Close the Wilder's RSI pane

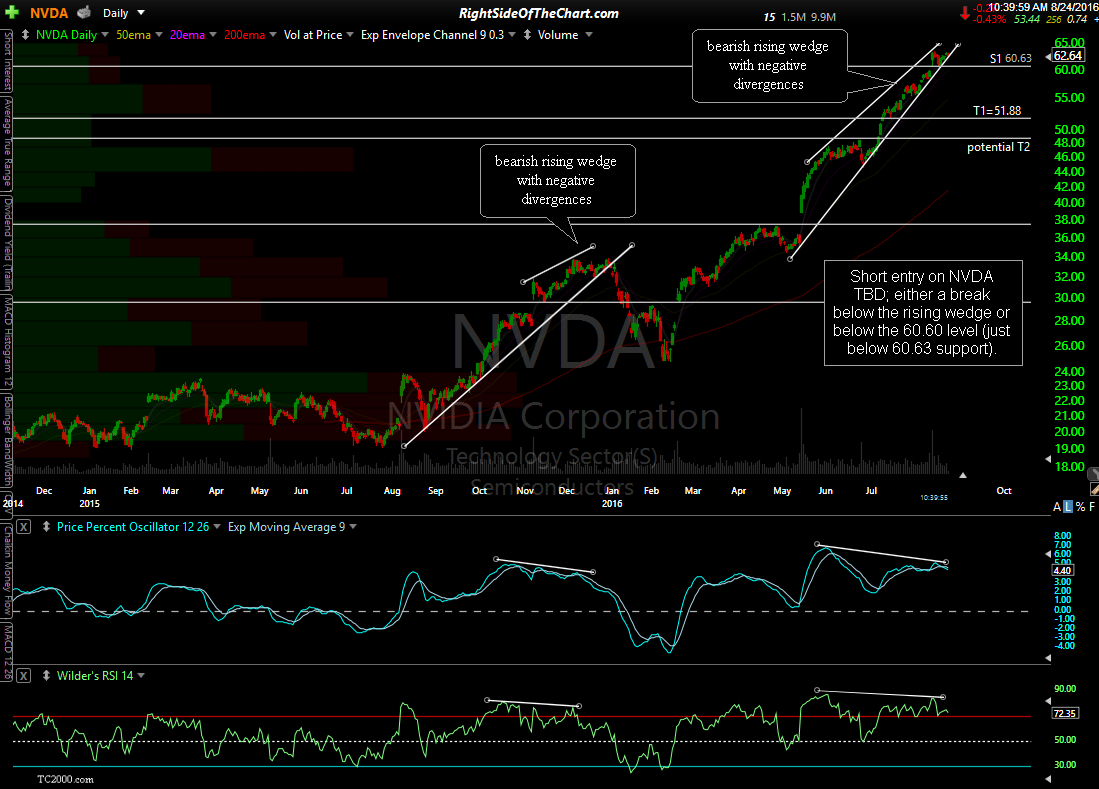(x=23, y=676)
